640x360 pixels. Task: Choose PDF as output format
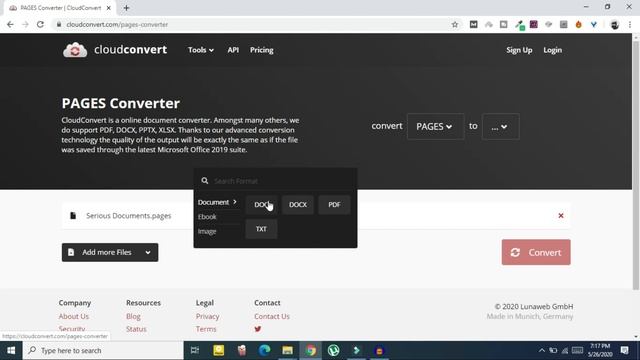[x=334, y=204]
